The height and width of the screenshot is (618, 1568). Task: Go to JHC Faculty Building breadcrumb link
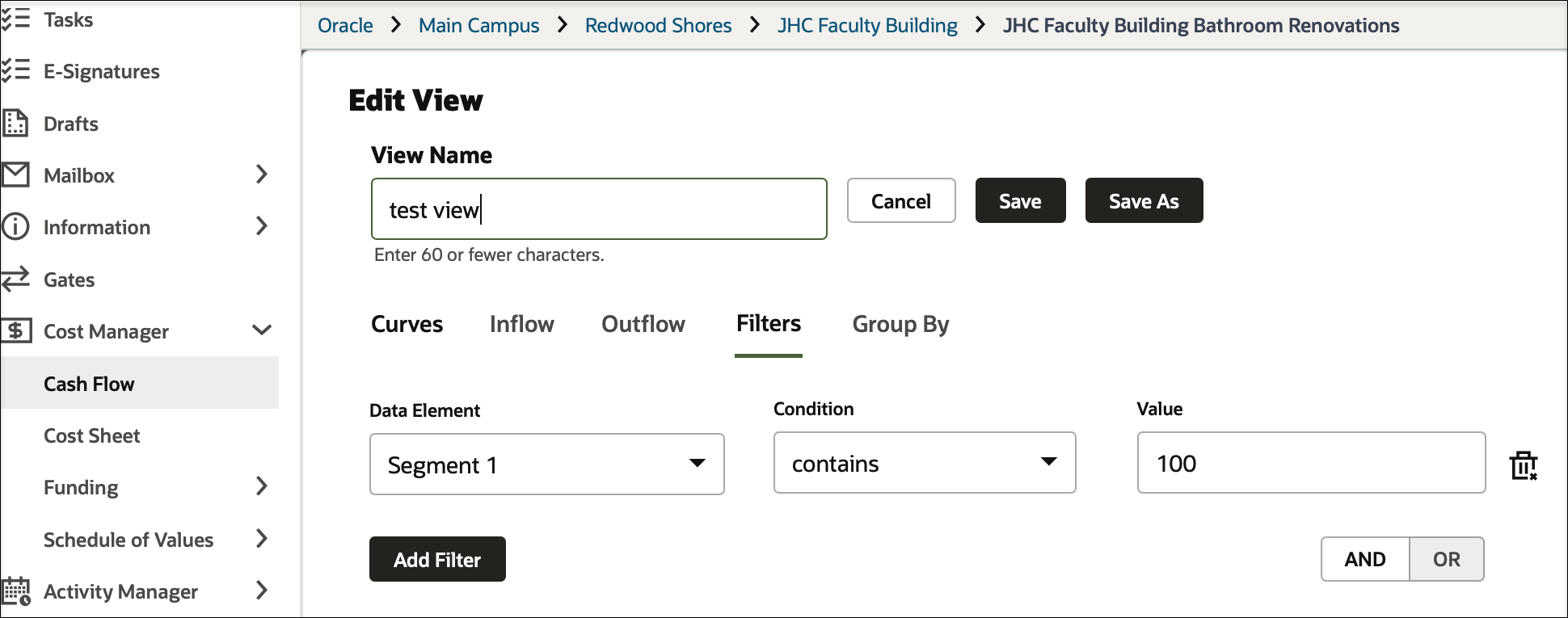(x=867, y=25)
